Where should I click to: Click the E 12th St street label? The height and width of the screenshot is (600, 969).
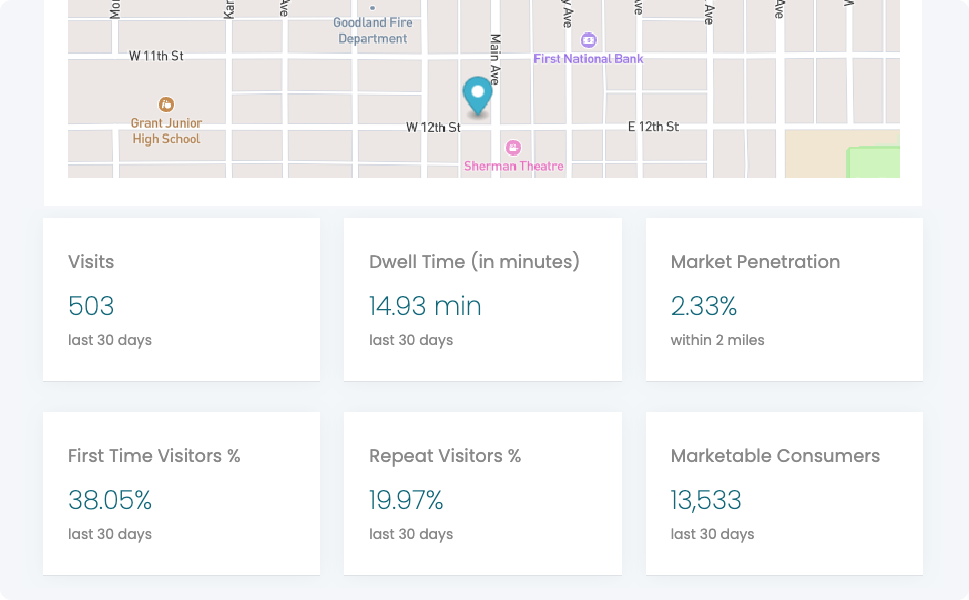[x=653, y=127]
